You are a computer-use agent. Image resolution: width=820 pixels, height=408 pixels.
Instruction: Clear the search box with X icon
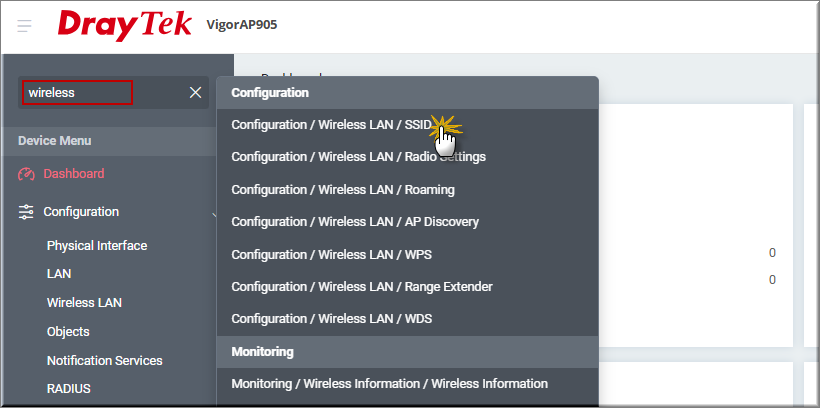[x=195, y=93]
